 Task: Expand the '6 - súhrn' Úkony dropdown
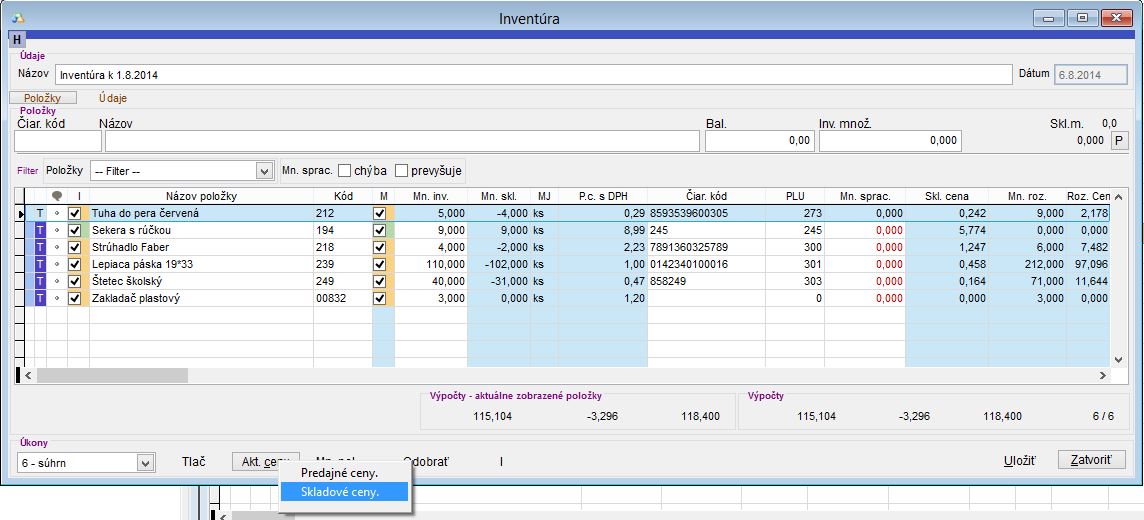pos(146,462)
